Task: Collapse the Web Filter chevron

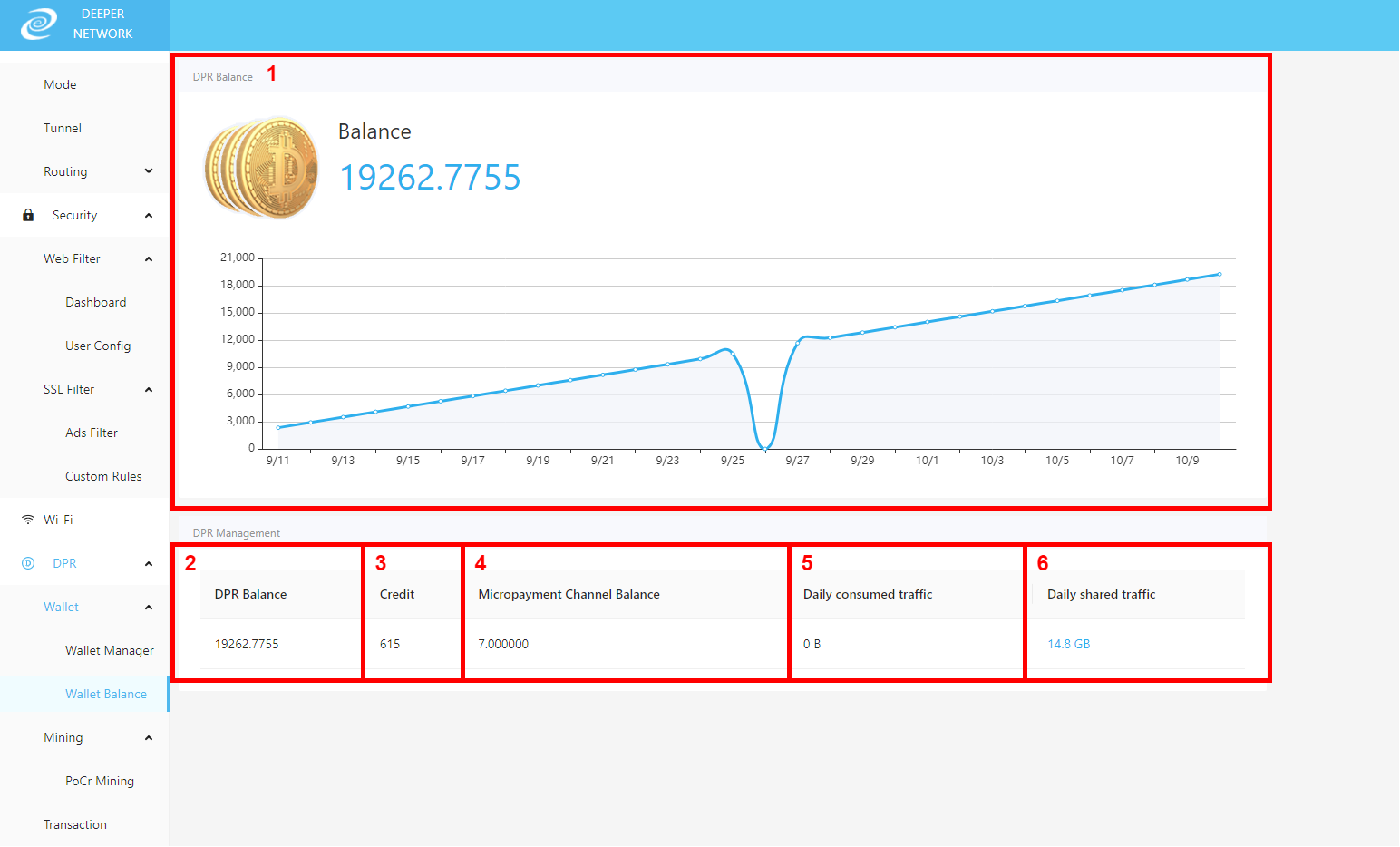Action: click(149, 258)
